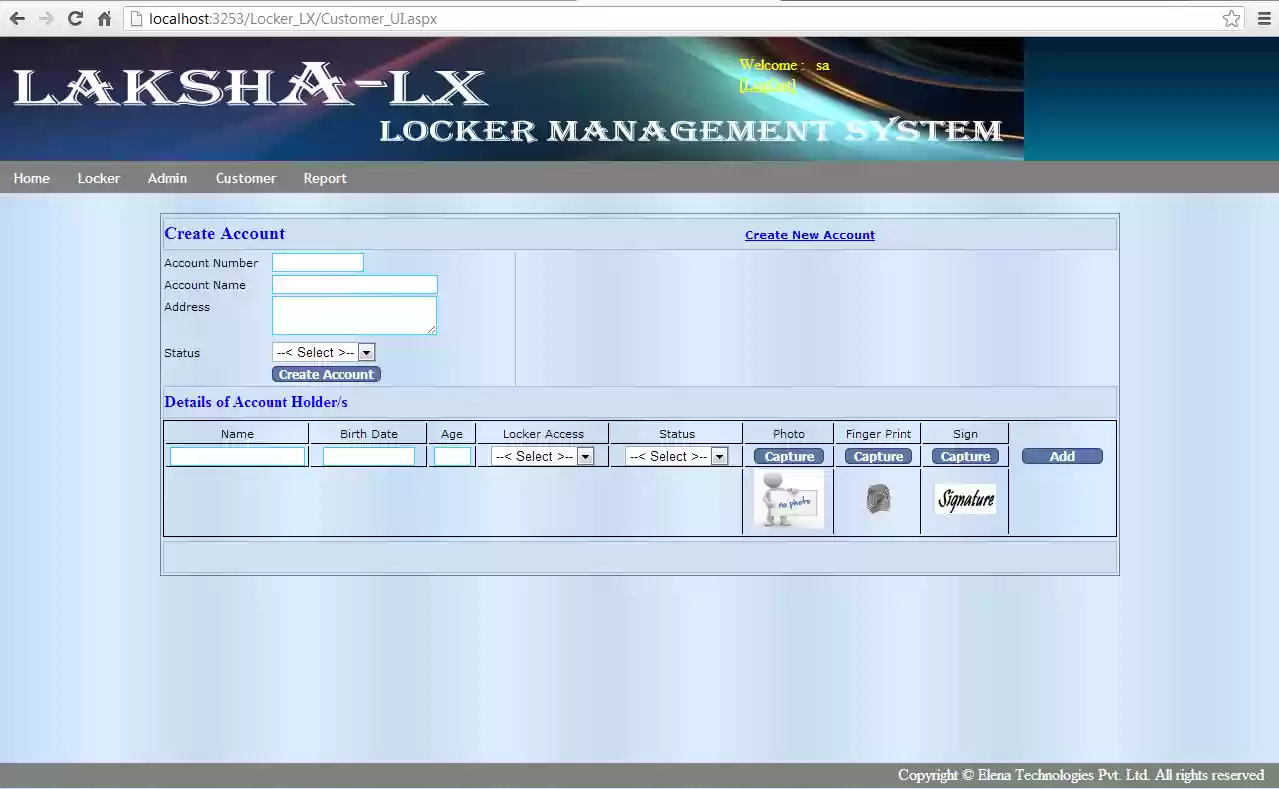Open the Status dropdown in account holder row
The height and width of the screenshot is (789, 1279).
718,456
